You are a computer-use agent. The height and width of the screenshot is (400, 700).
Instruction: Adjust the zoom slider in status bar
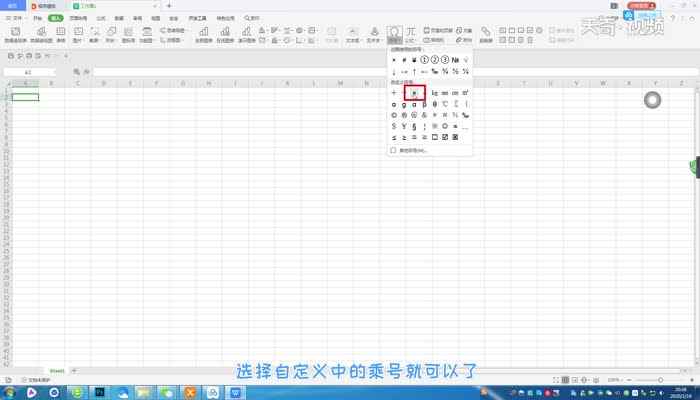coord(660,380)
